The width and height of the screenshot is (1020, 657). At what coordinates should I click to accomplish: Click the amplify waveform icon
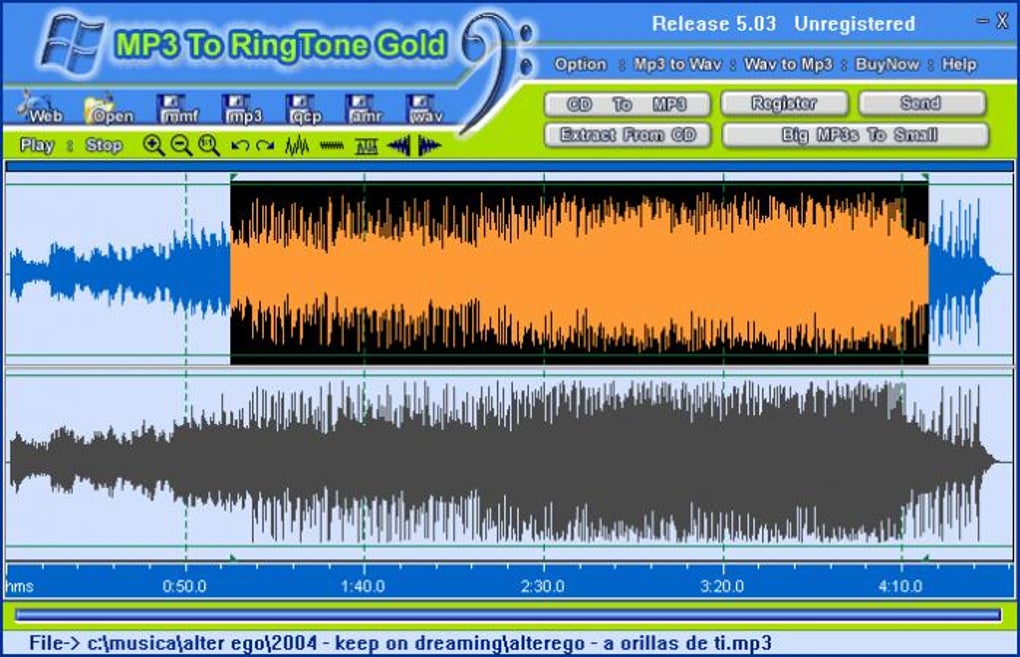click(x=297, y=146)
